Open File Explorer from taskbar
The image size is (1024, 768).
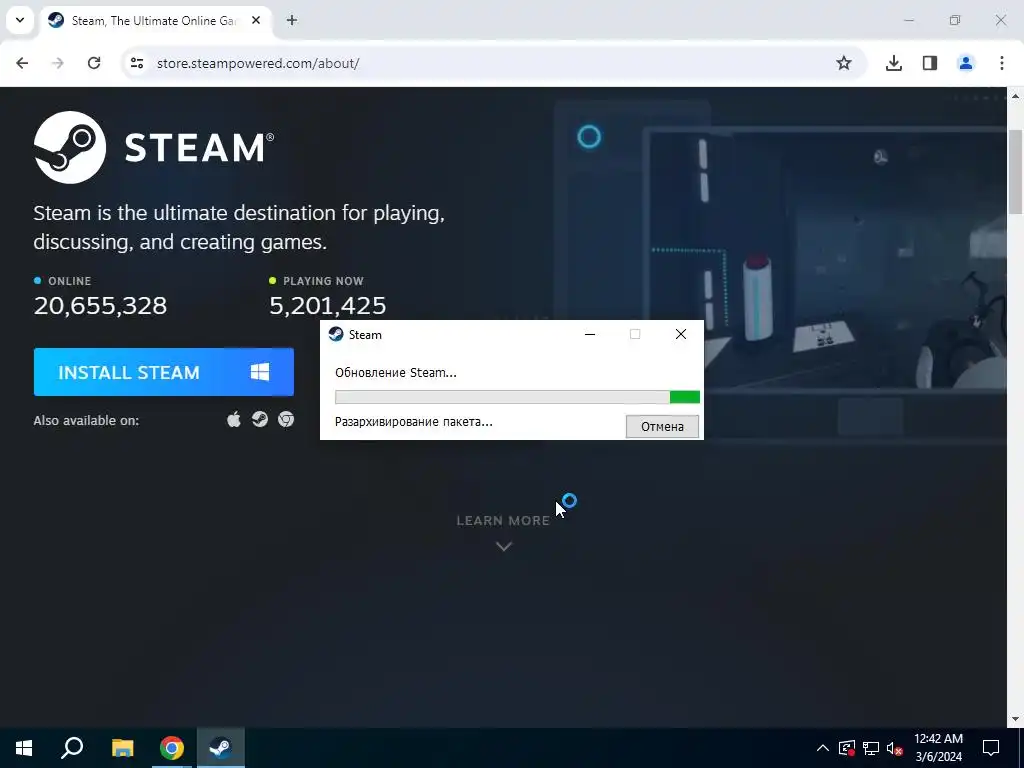(122, 748)
